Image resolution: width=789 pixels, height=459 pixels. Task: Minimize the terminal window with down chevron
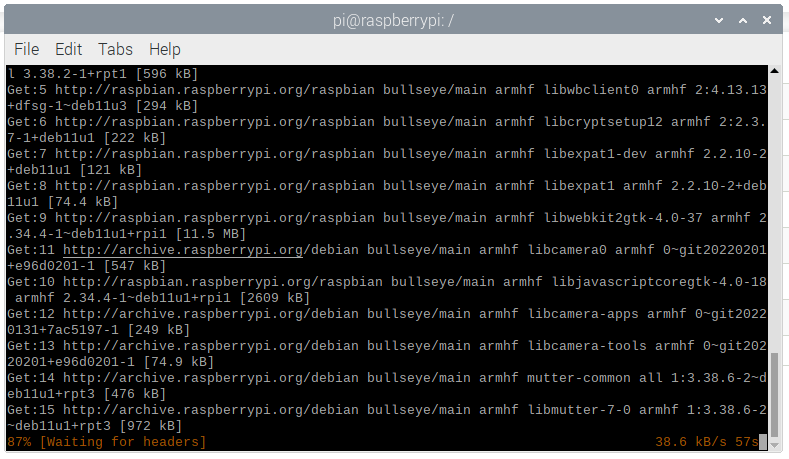(719, 20)
